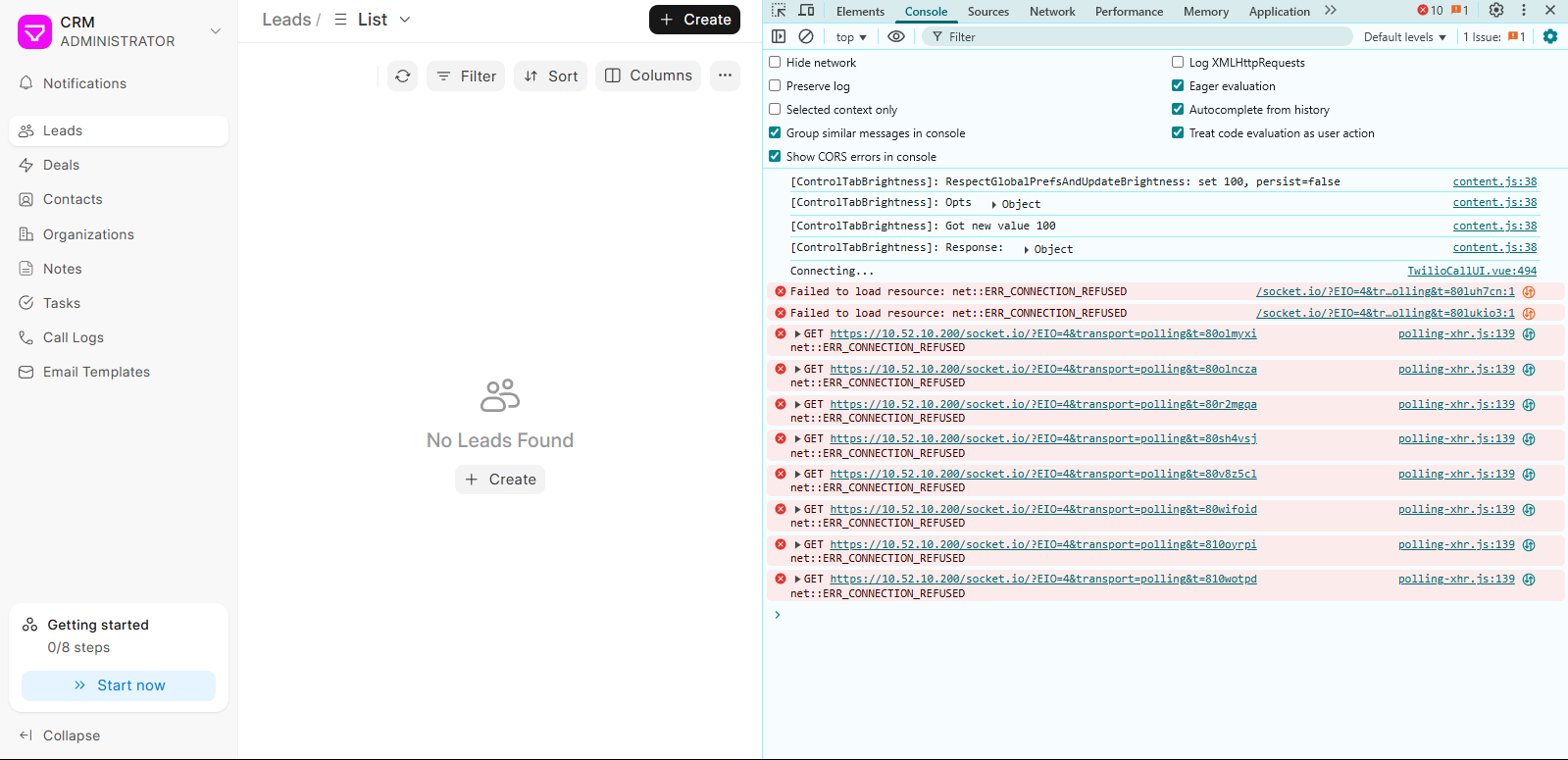This screenshot has width=1568, height=760.
Task: Open Call Logs in the sidebar
Action: click(119, 337)
